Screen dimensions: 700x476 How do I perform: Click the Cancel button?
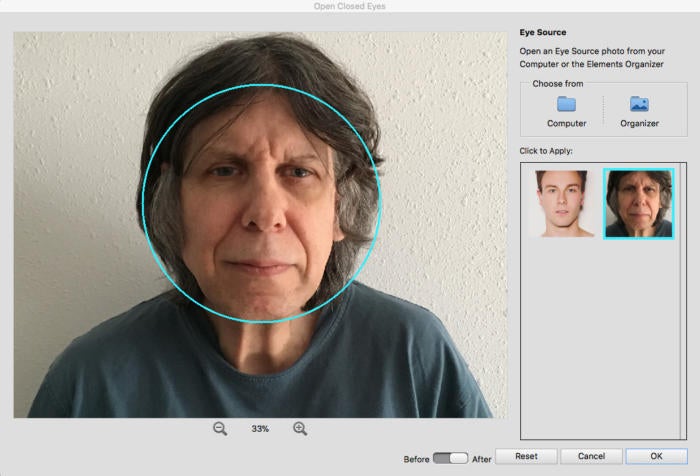click(x=592, y=456)
